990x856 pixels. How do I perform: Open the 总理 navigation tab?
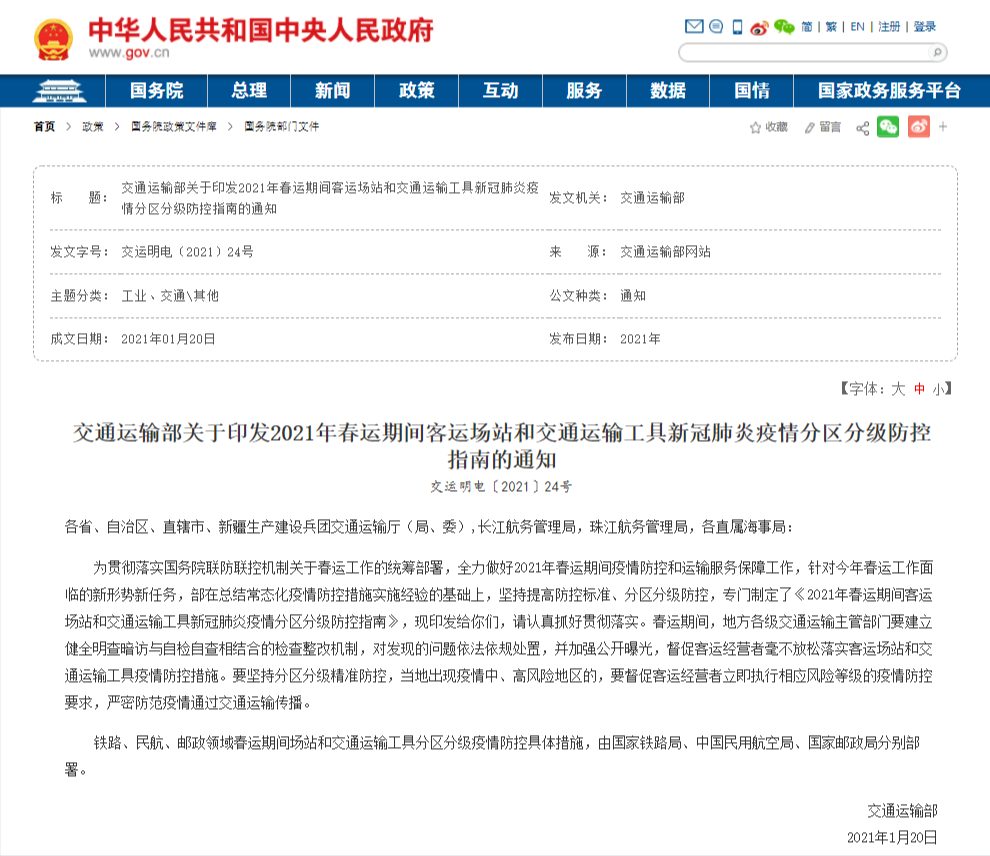249,91
